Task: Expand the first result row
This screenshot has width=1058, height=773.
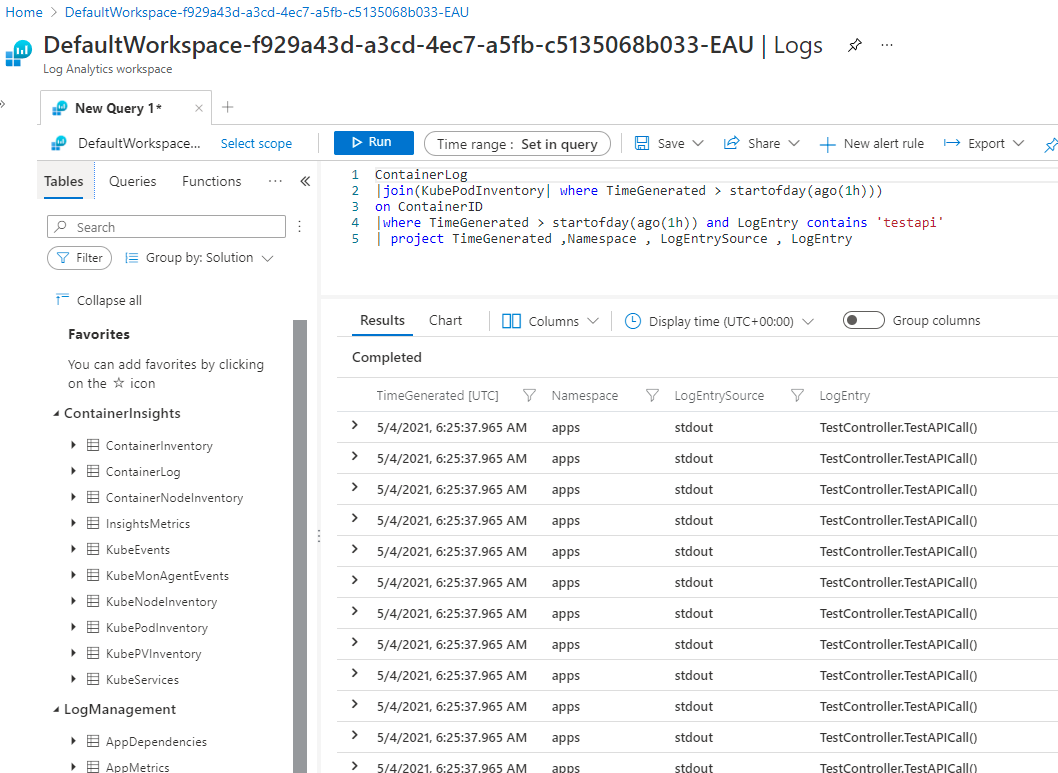Action: click(354, 426)
